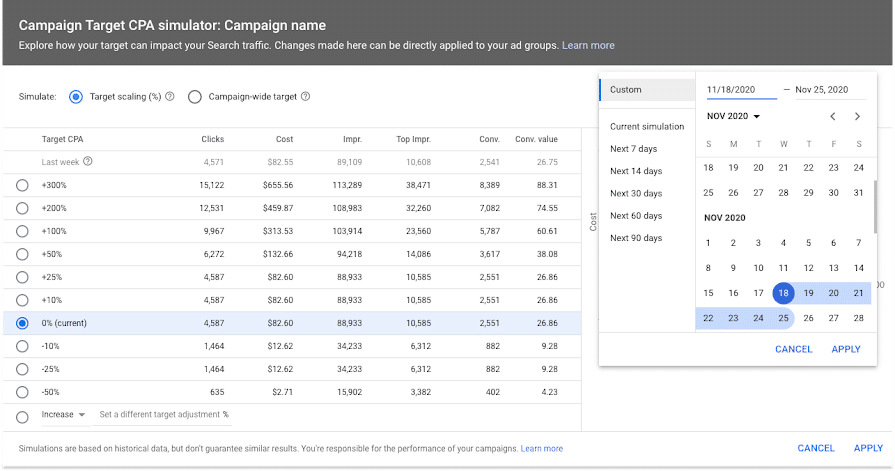This screenshot has height=471, width=895.
Task: Select Next 30 days preset
Action: pos(635,193)
